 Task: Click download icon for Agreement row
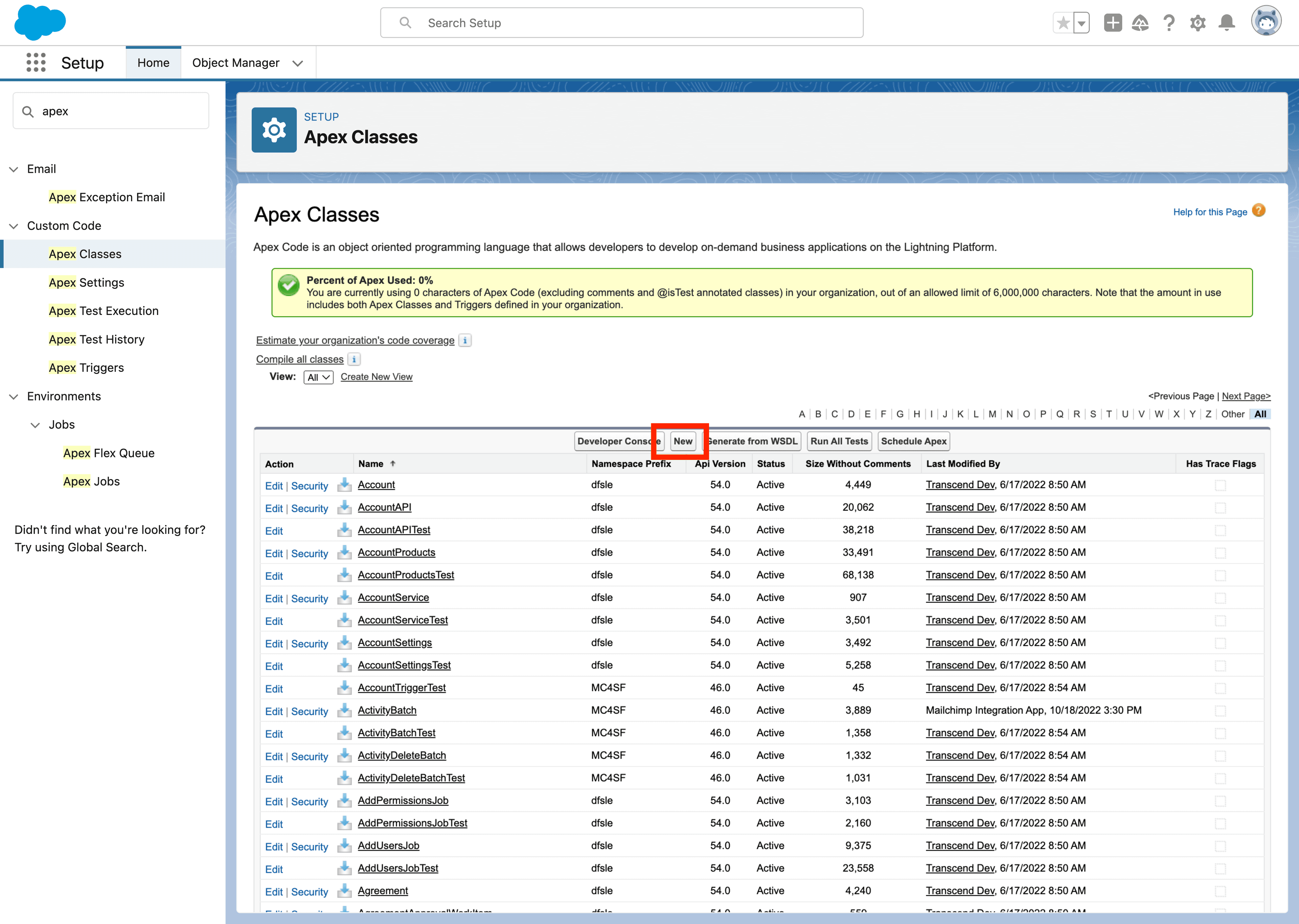[344, 891]
